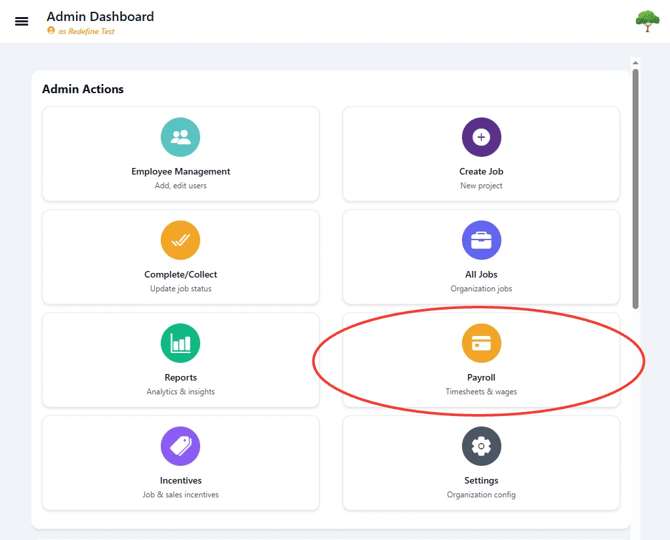Click the Settings gear icon
670x540 pixels.
coord(481,446)
